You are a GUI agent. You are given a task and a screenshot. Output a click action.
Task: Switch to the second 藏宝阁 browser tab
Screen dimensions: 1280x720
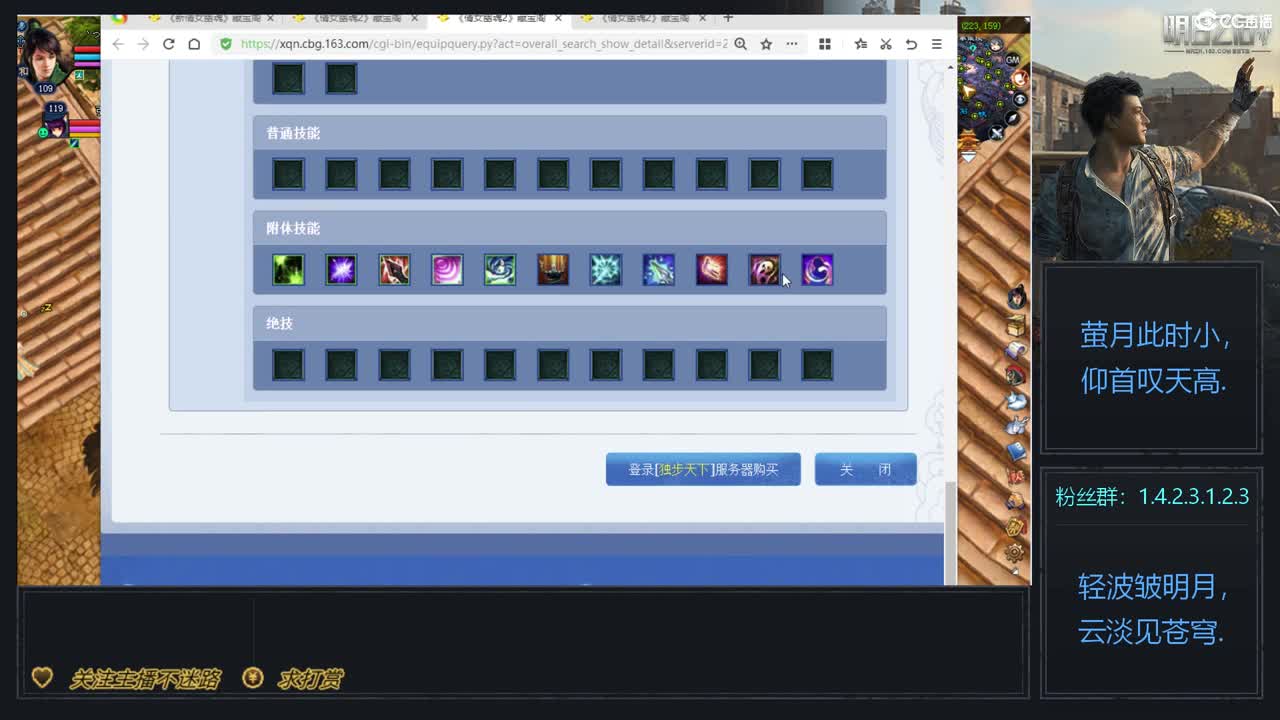point(357,18)
